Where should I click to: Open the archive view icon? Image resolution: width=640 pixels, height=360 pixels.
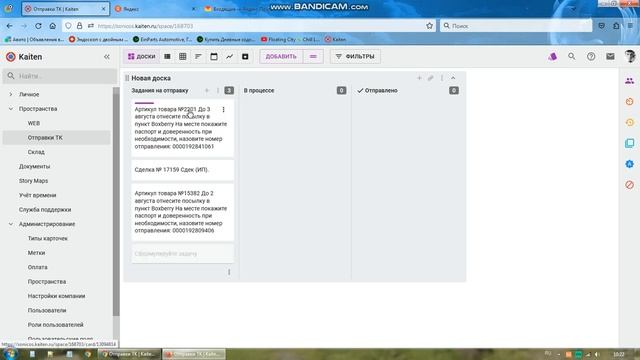pos(245,56)
